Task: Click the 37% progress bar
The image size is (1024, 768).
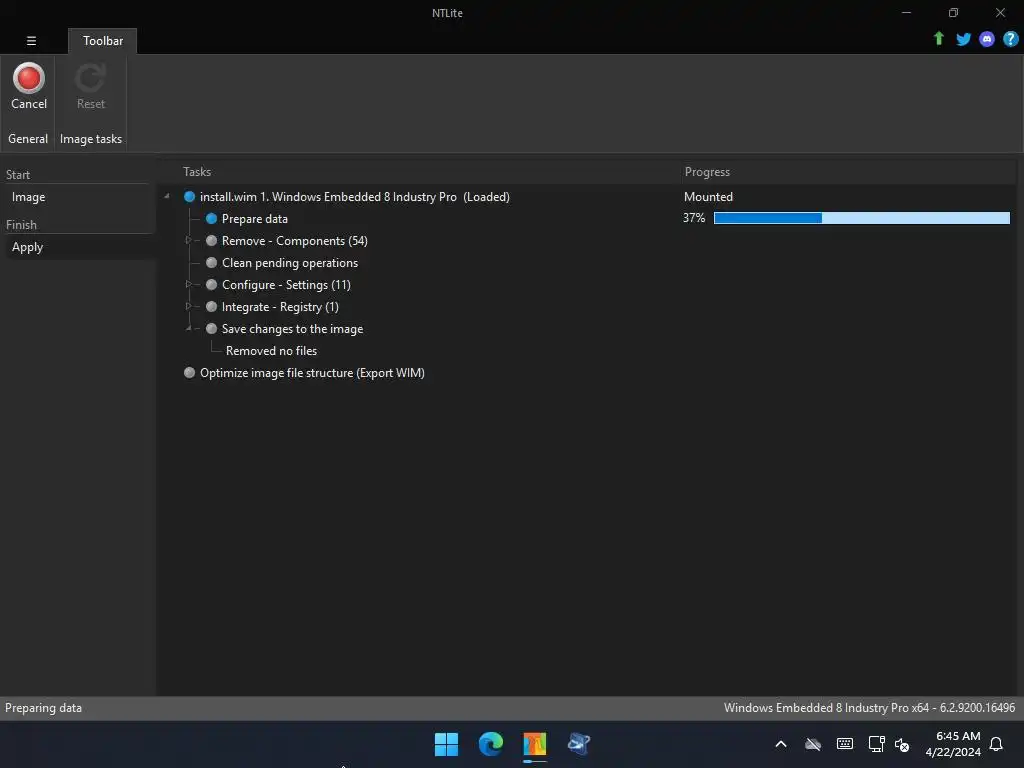Action: (x=861, y=218)
